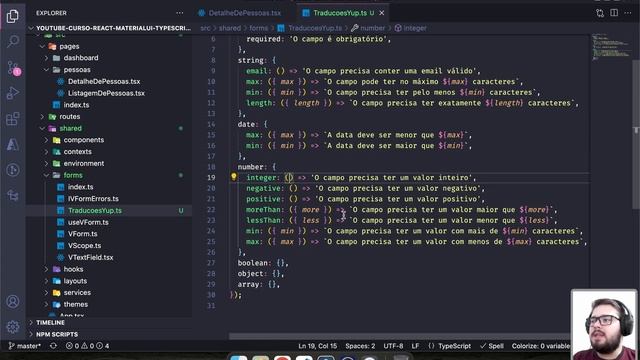Split the editor to the right
Viewport: 640px width, 360px height.
coord(614,13)
